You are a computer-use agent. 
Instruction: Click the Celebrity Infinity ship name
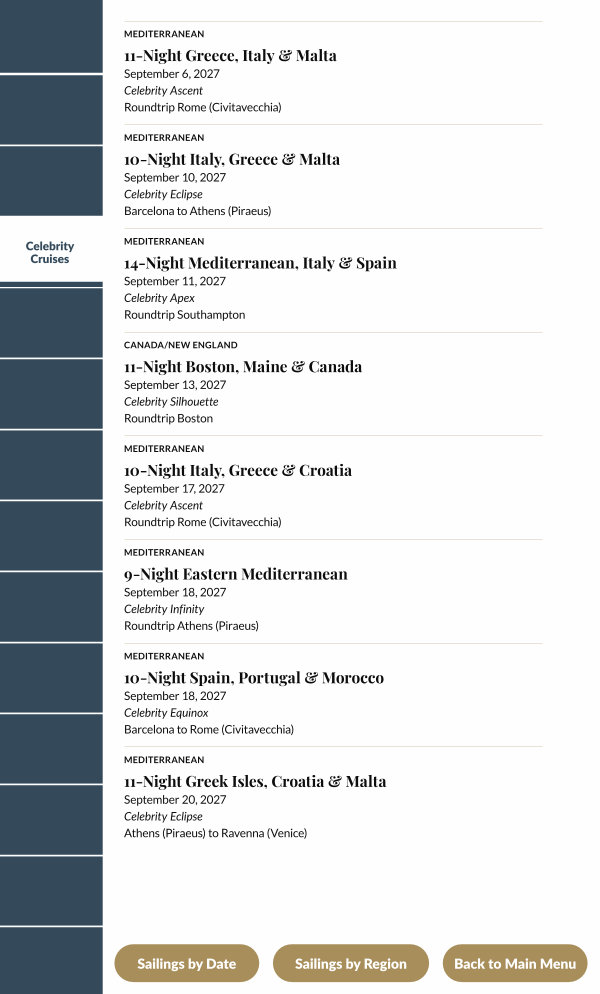tap(164, 609)
